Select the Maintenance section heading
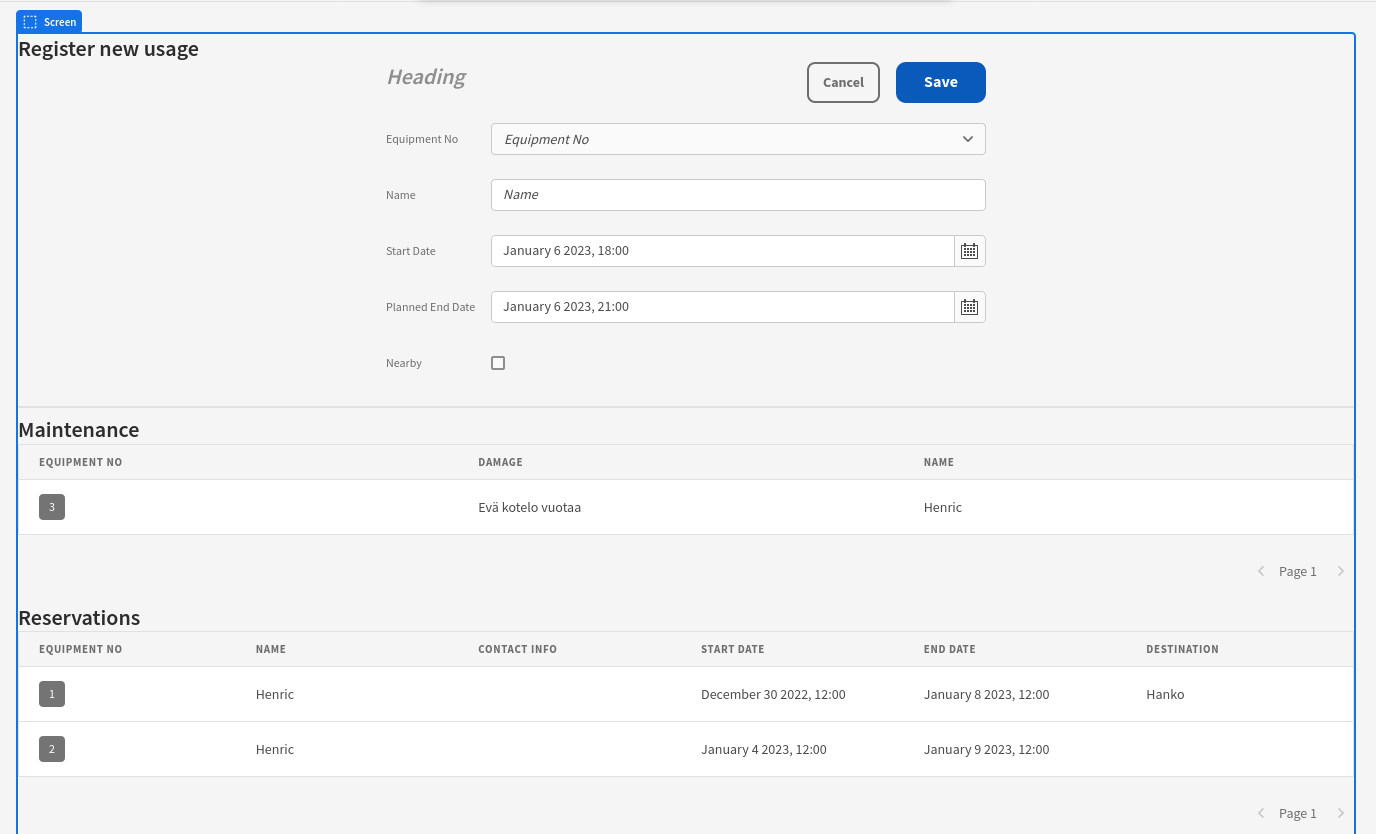This screenshot has width=1376, height=834. (79, 429)
